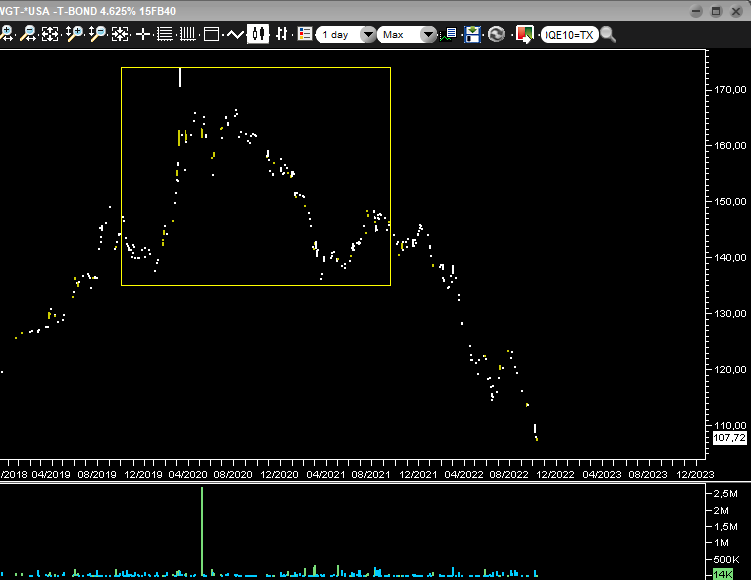Click the tall green volume spike bar

202,530
